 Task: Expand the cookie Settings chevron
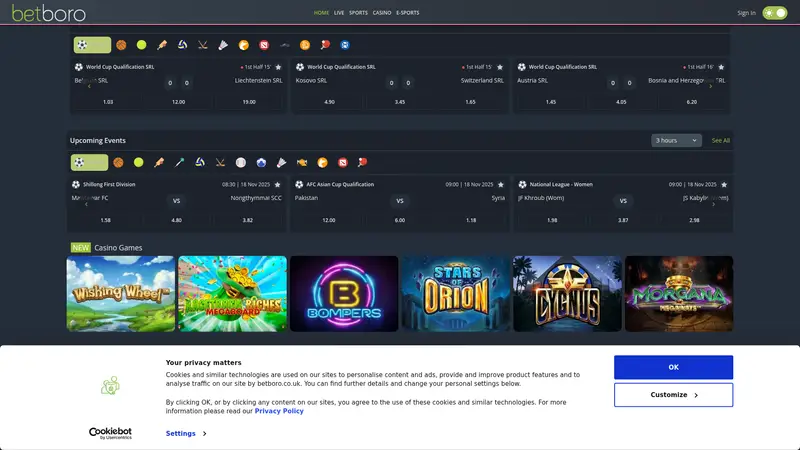click(x=205, y=434)
